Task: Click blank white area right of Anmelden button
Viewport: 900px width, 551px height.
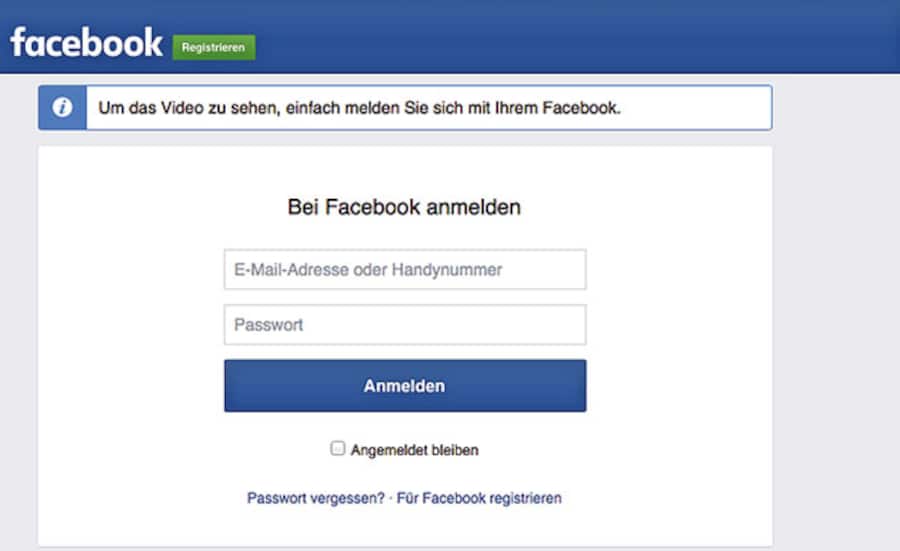Action: coord(680,386)
